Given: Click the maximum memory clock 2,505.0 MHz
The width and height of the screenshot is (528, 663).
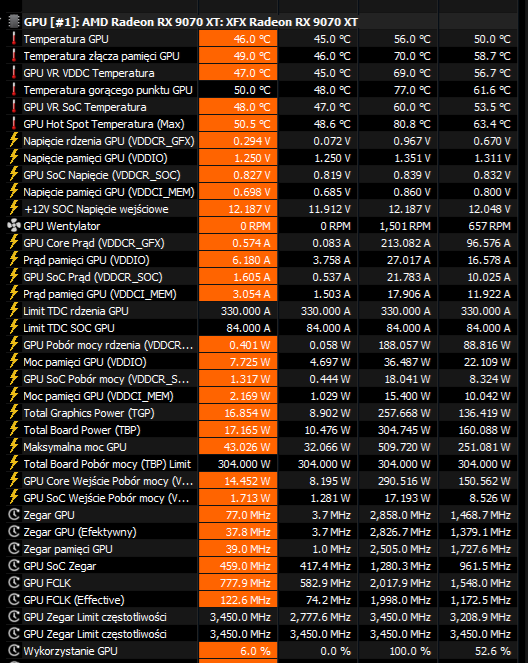Looking at the screenshot, I should 400,549.
